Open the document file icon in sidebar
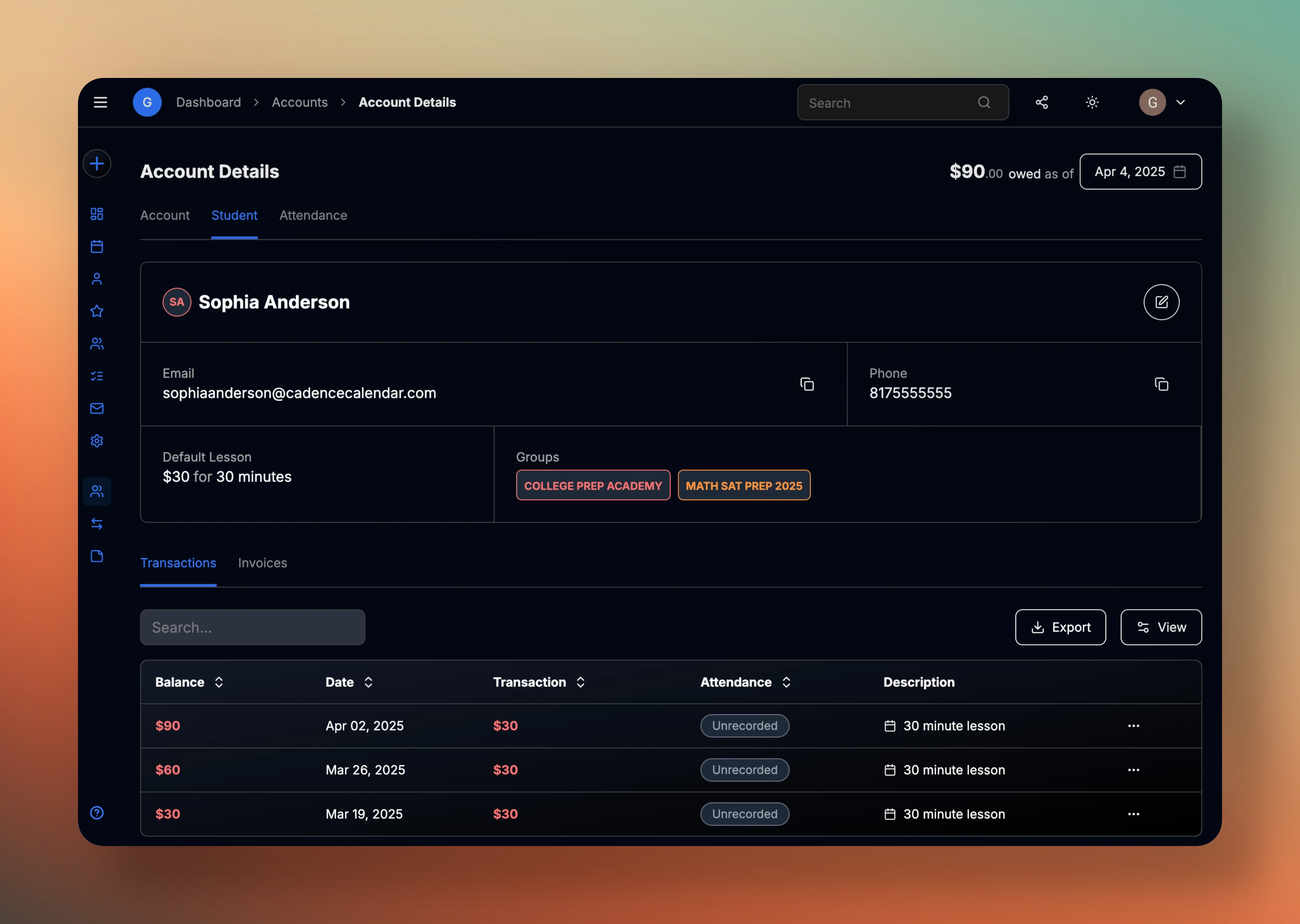This screenshot has width=1300, height=924. pyautogui.click(x=97, y=556)
